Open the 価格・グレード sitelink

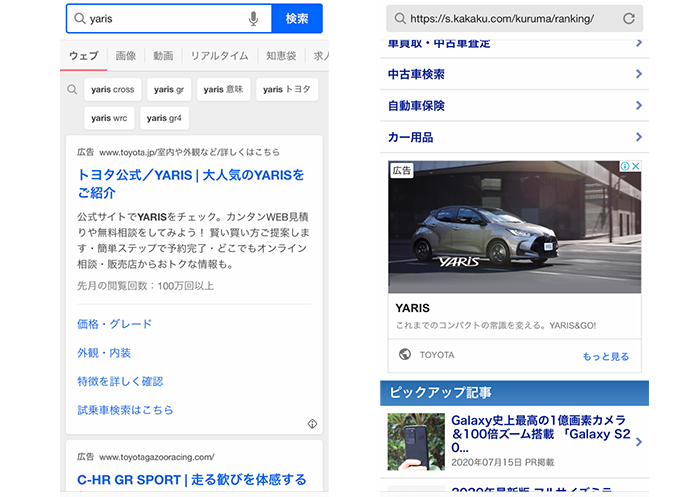[x=114, y=324]
